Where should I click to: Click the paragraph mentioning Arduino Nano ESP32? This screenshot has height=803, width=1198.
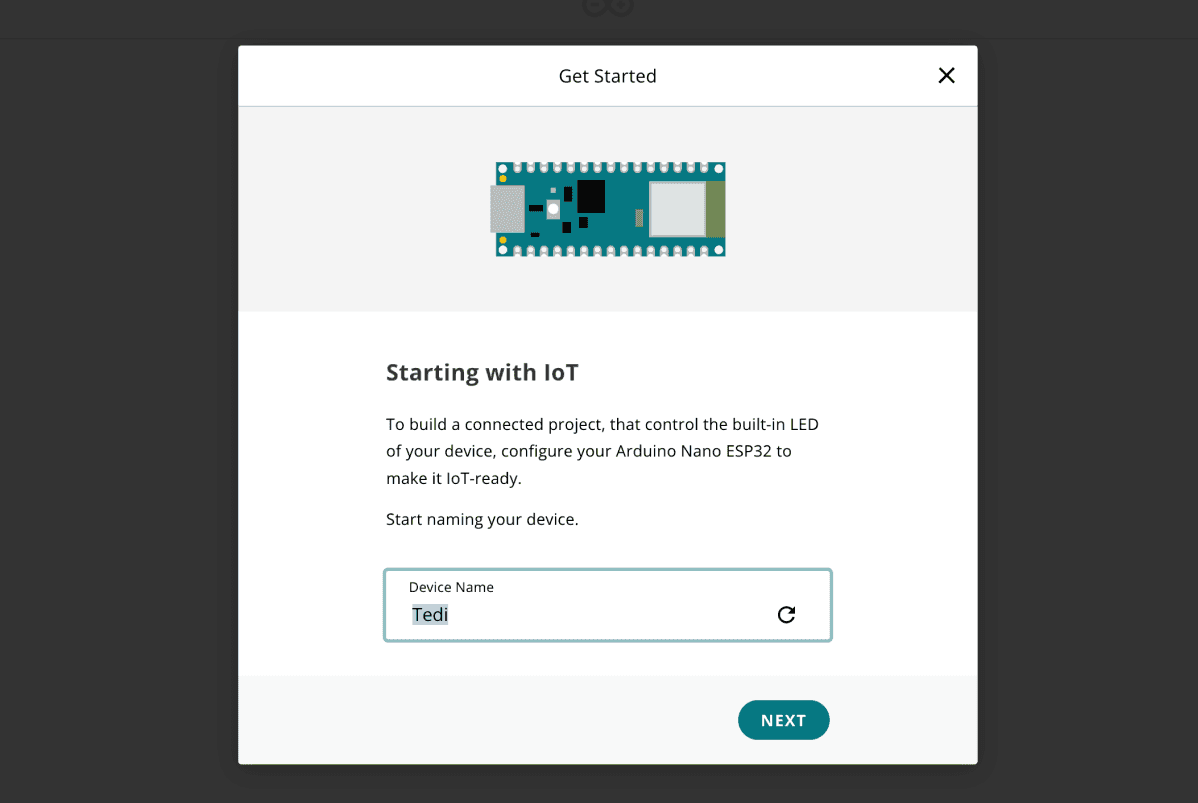[x=602, y=451]
